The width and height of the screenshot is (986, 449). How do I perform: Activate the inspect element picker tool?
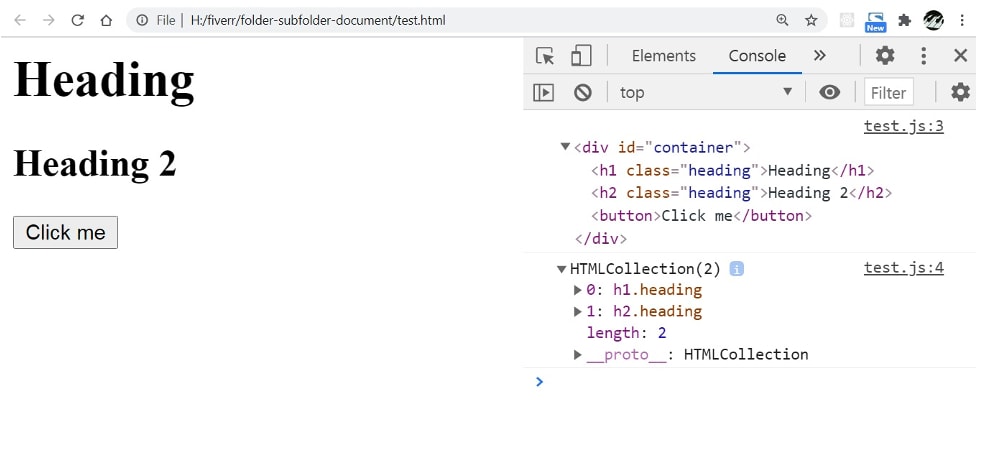[545, 56]
